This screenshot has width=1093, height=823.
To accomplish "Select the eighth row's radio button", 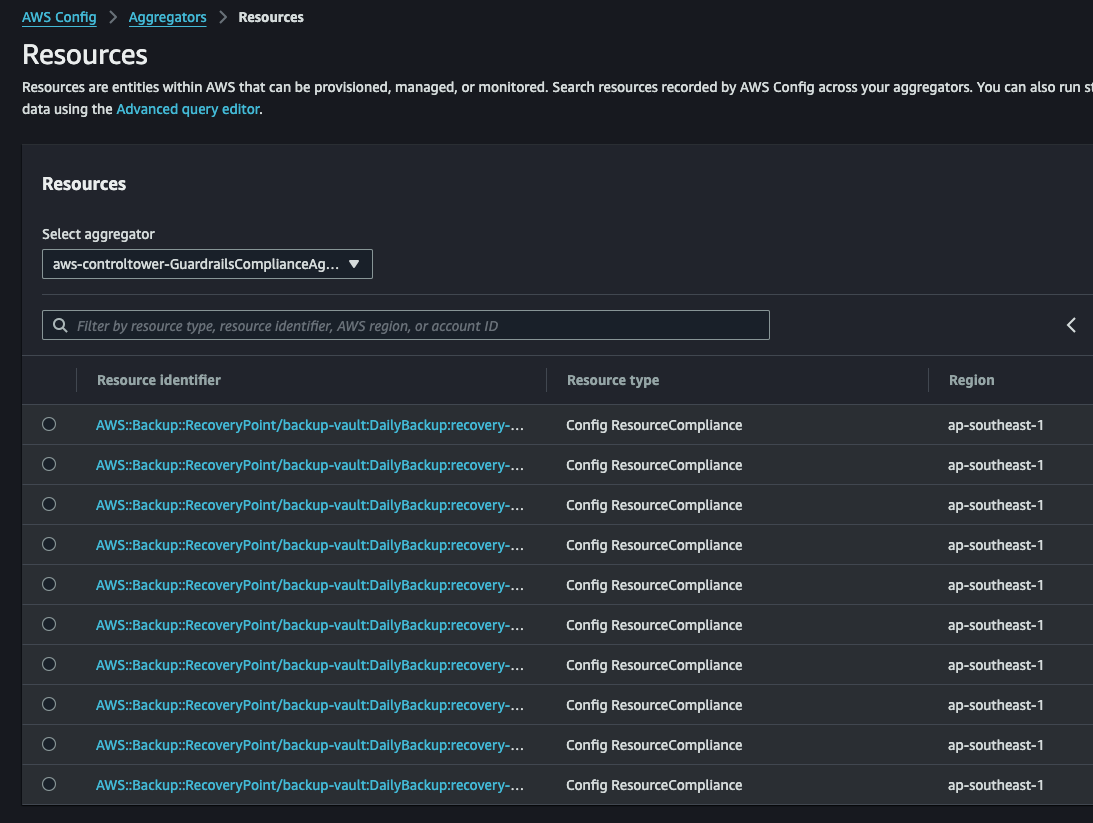I will coord(49,705).
